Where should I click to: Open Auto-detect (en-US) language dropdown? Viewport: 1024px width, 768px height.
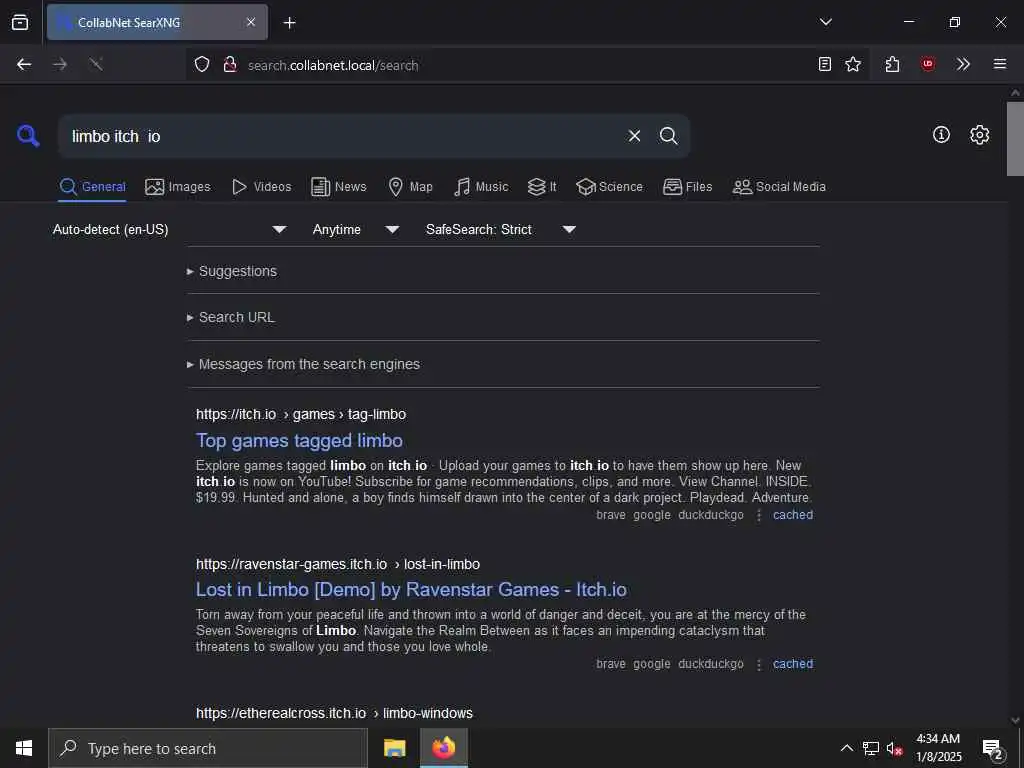click(x=170, y=229)
